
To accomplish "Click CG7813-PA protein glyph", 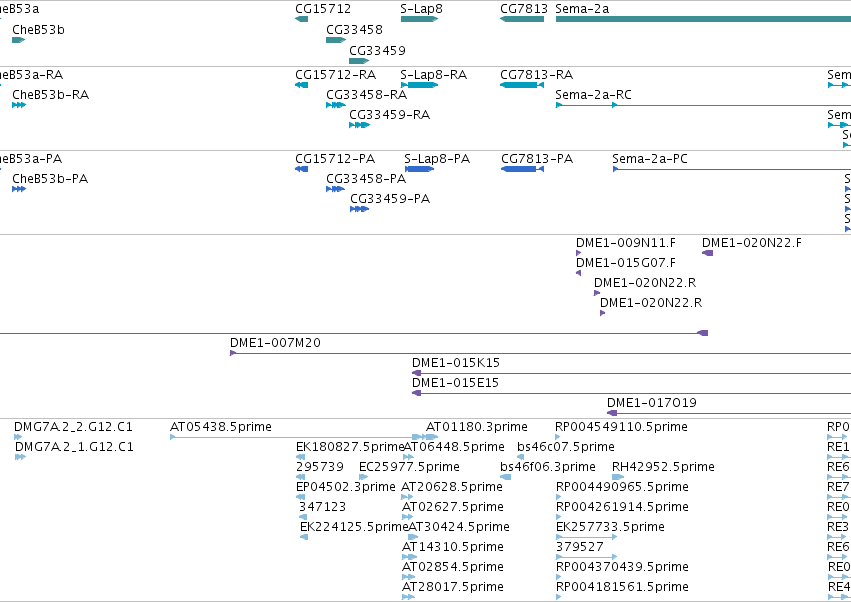I will [522, 169].
